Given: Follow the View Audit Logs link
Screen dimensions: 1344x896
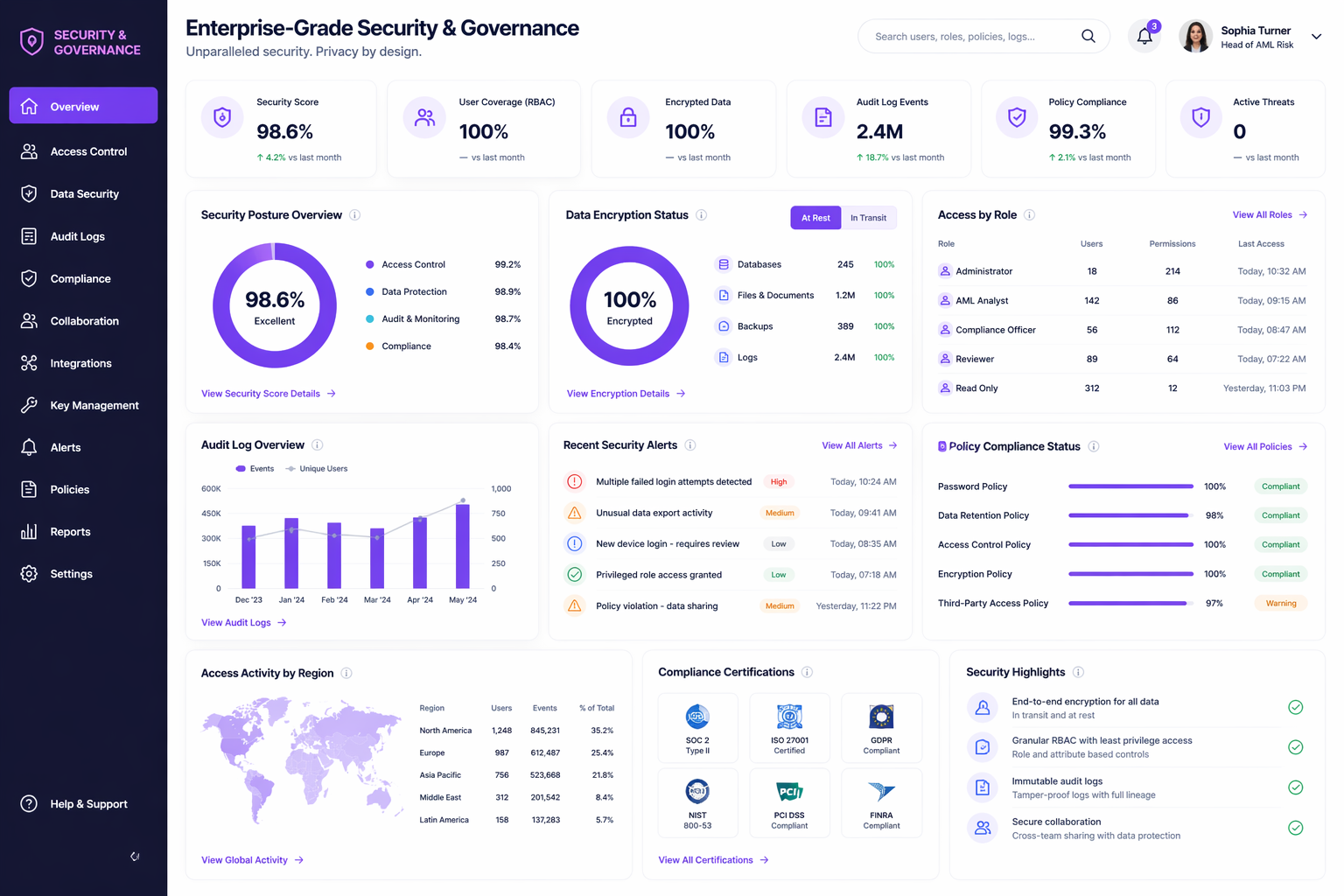Looking at the screenshot, I should (244, 623).
